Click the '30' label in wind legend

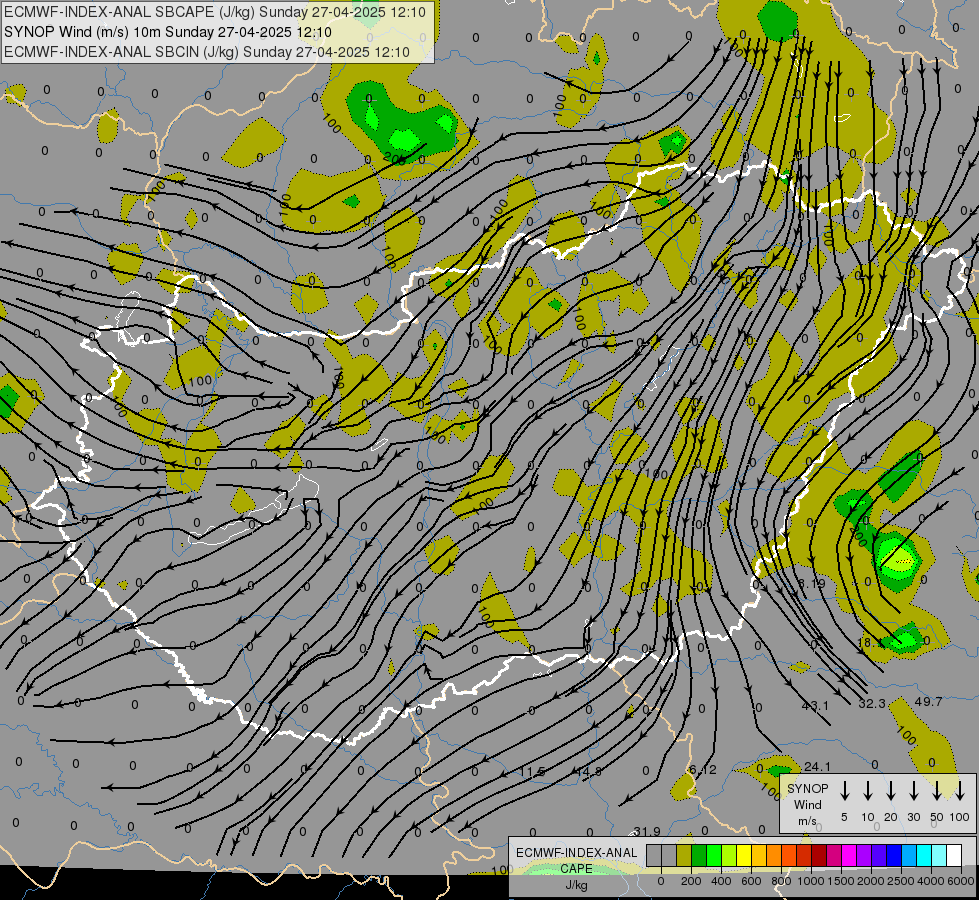coord(914,817)
